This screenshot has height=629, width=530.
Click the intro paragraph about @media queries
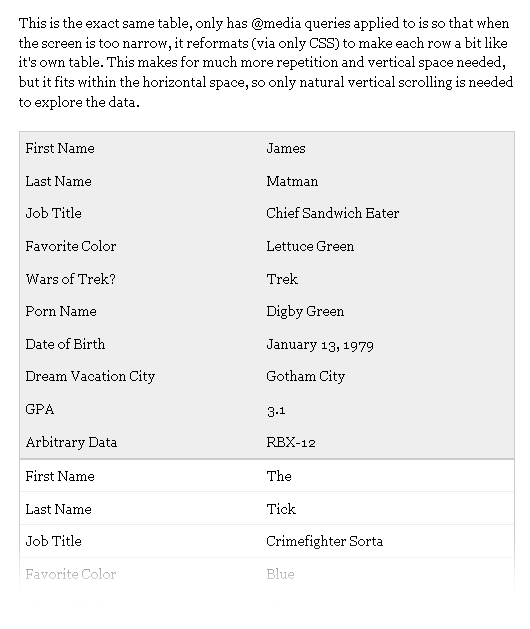(x=266, y=63)
